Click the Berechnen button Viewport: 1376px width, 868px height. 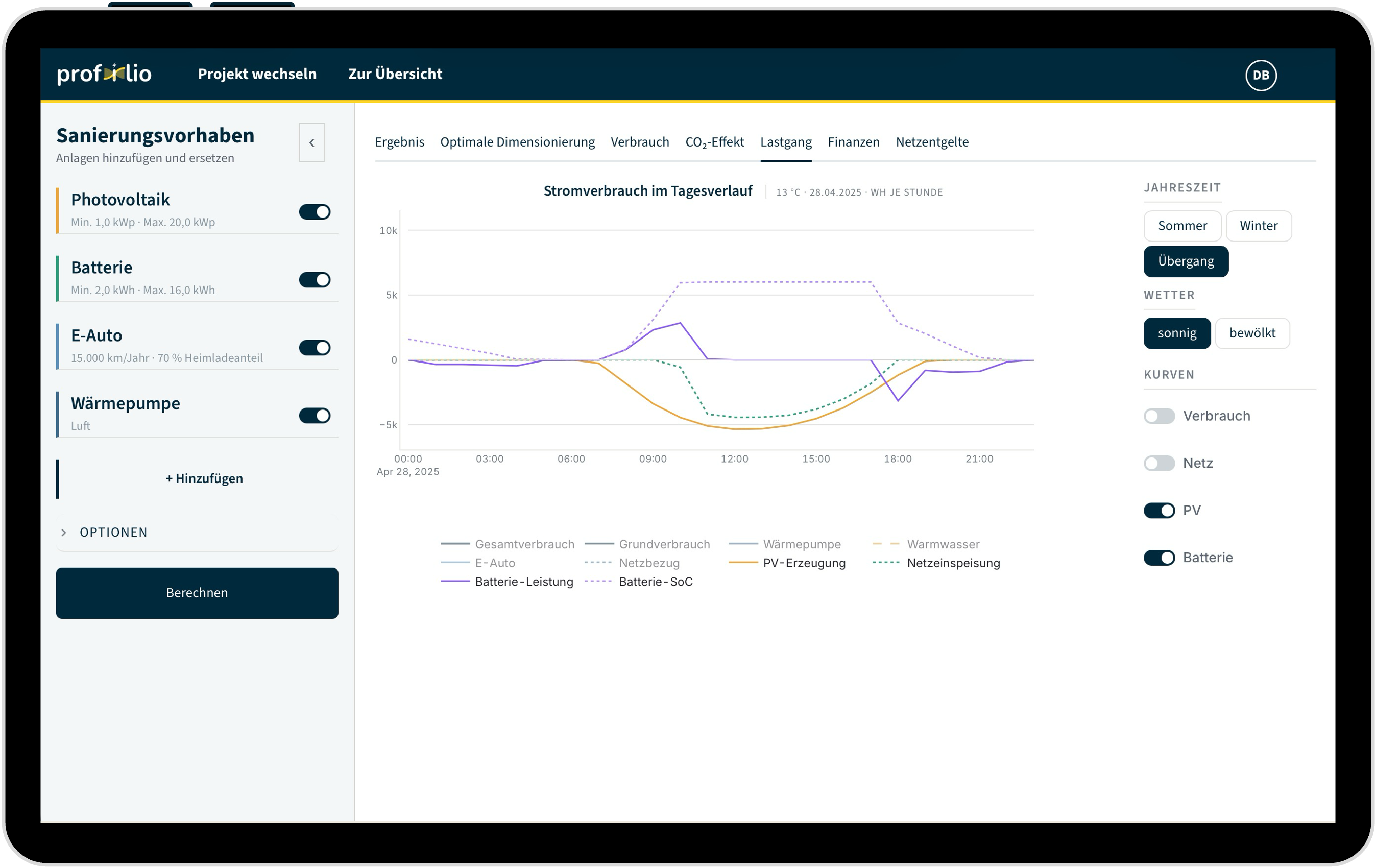[197, 593]
